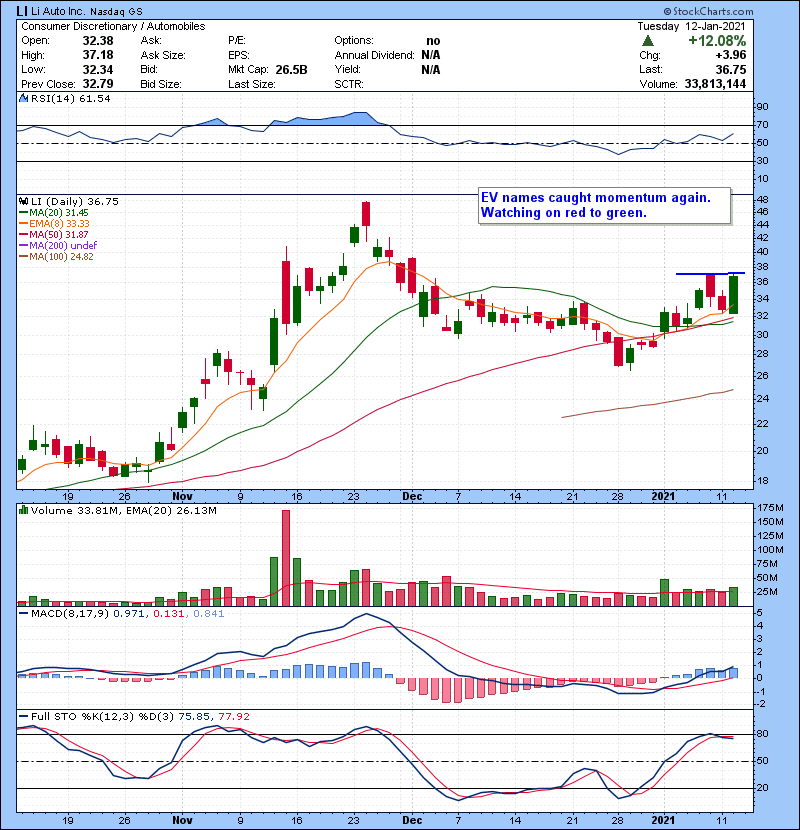Click the MACD value 0.971

pos(129,614)
